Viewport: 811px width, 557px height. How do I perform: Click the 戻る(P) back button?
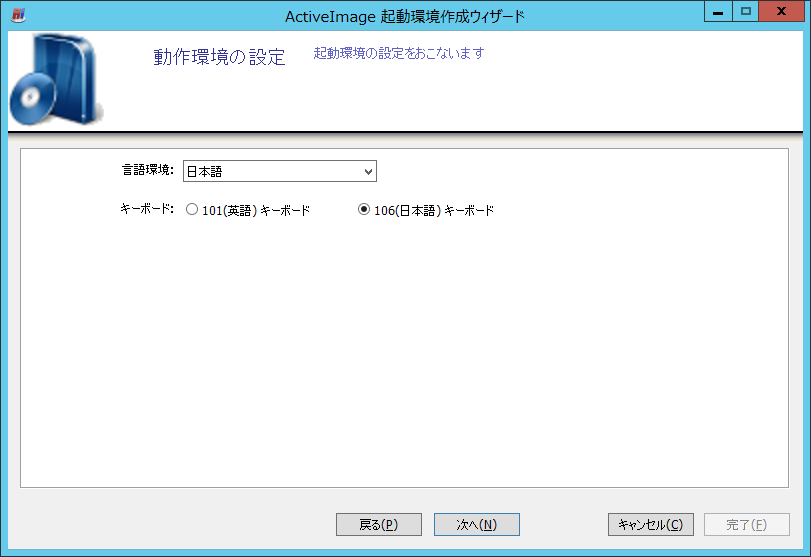[x=379, y=524]
